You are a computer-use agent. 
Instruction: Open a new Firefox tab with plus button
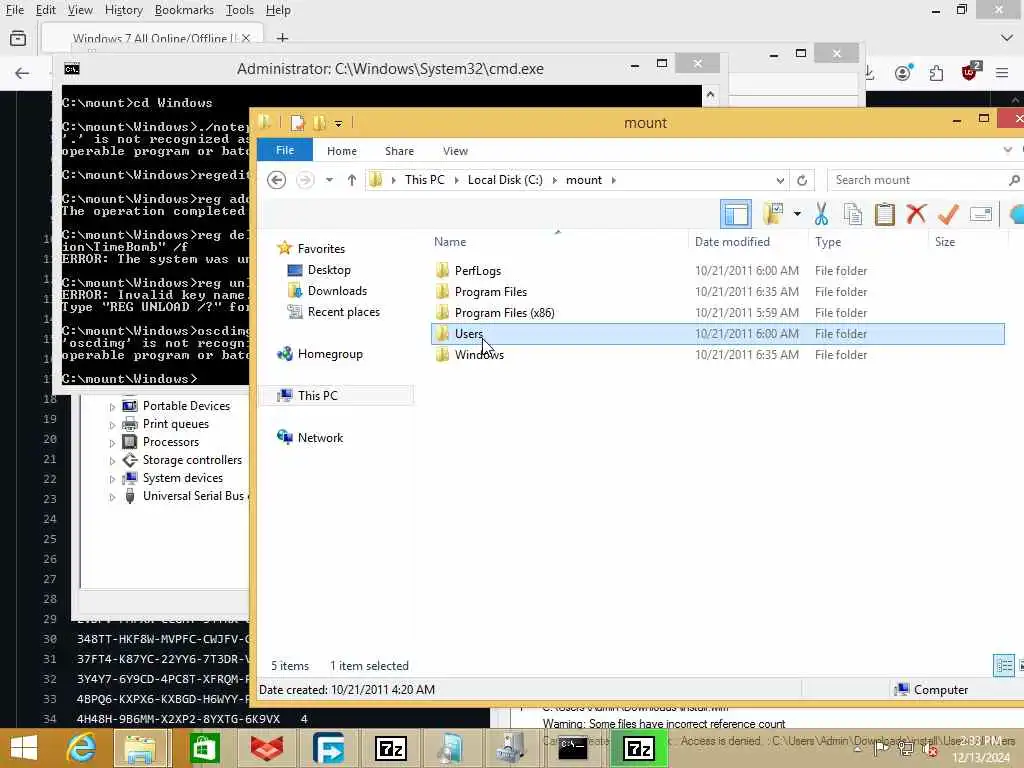[x=282, y=38]
